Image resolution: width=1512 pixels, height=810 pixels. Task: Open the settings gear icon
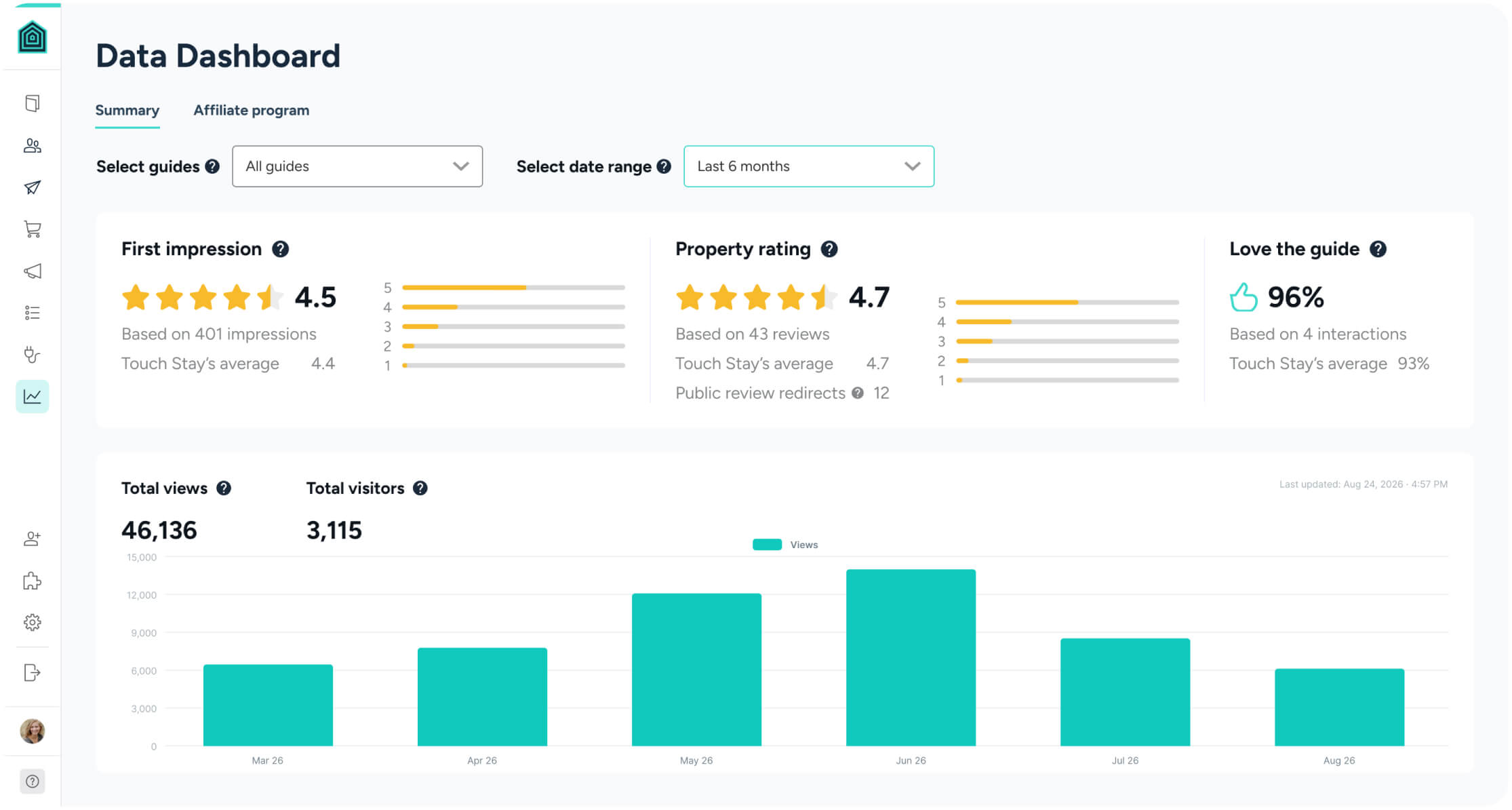[32, 622]
